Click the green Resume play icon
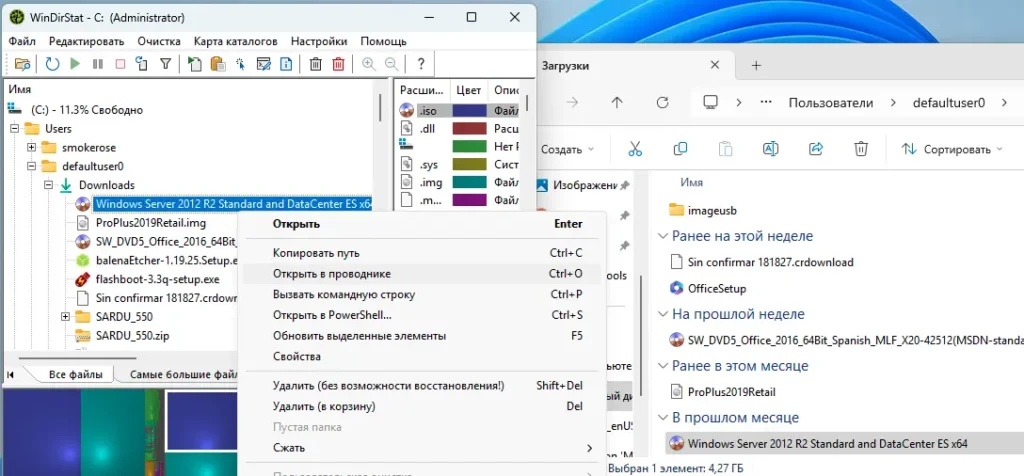 pos(75,64)
